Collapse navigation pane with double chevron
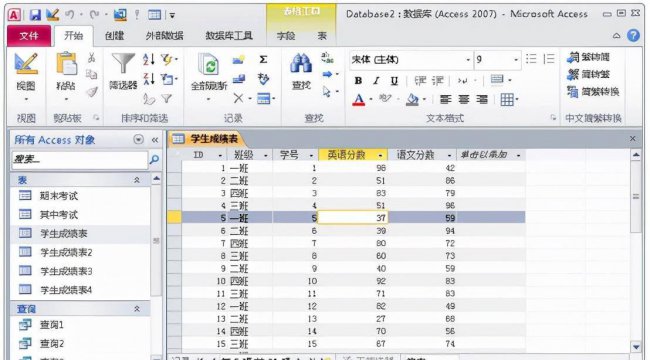 pyautogui.click(x=155, y=140)
